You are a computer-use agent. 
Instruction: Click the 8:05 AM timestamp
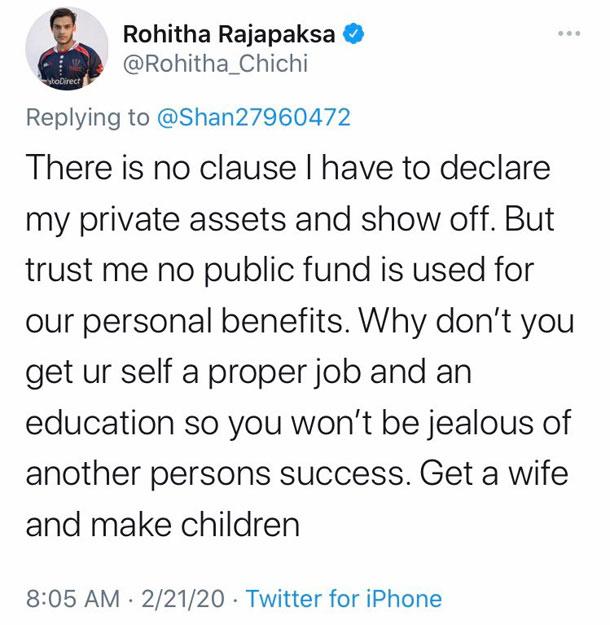tap(73, 599)
